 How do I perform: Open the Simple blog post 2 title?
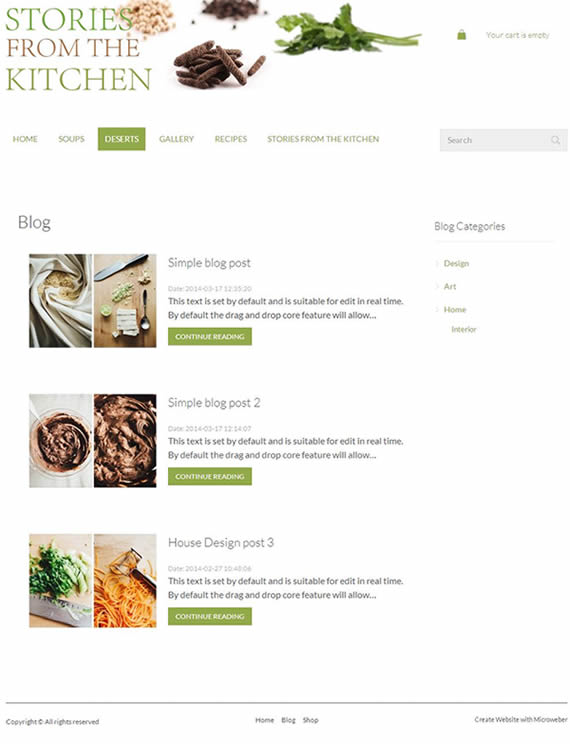tap(214, 403)
